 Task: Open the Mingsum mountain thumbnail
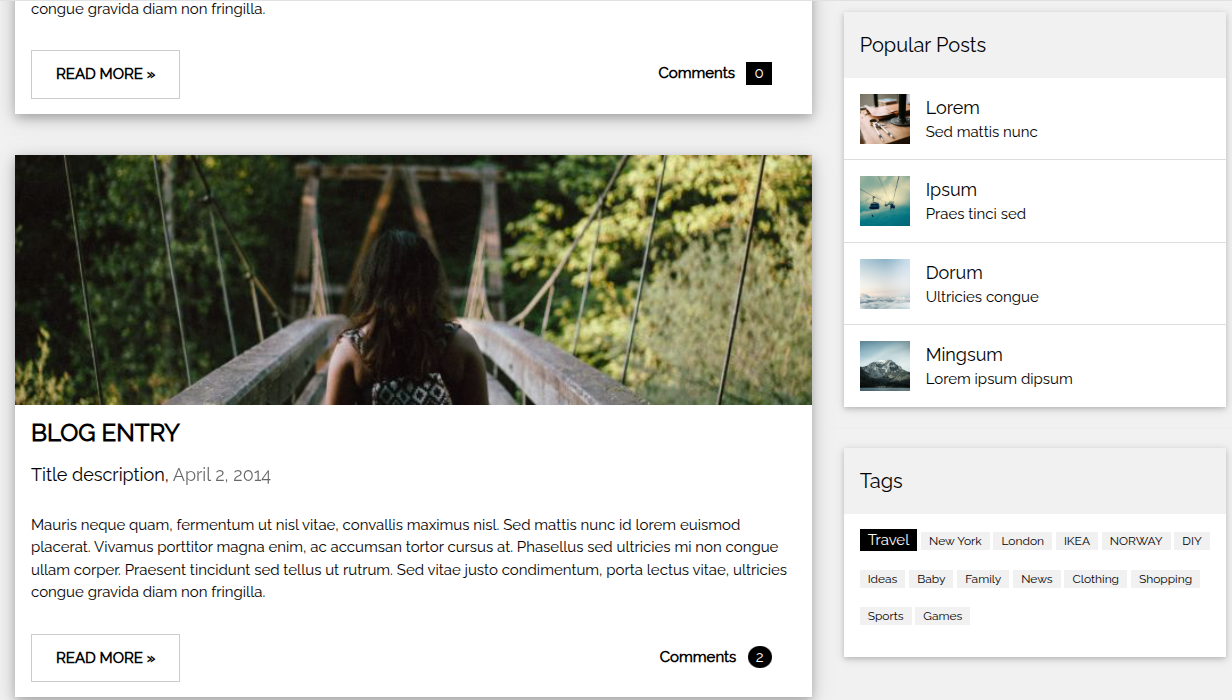(885, 366)
